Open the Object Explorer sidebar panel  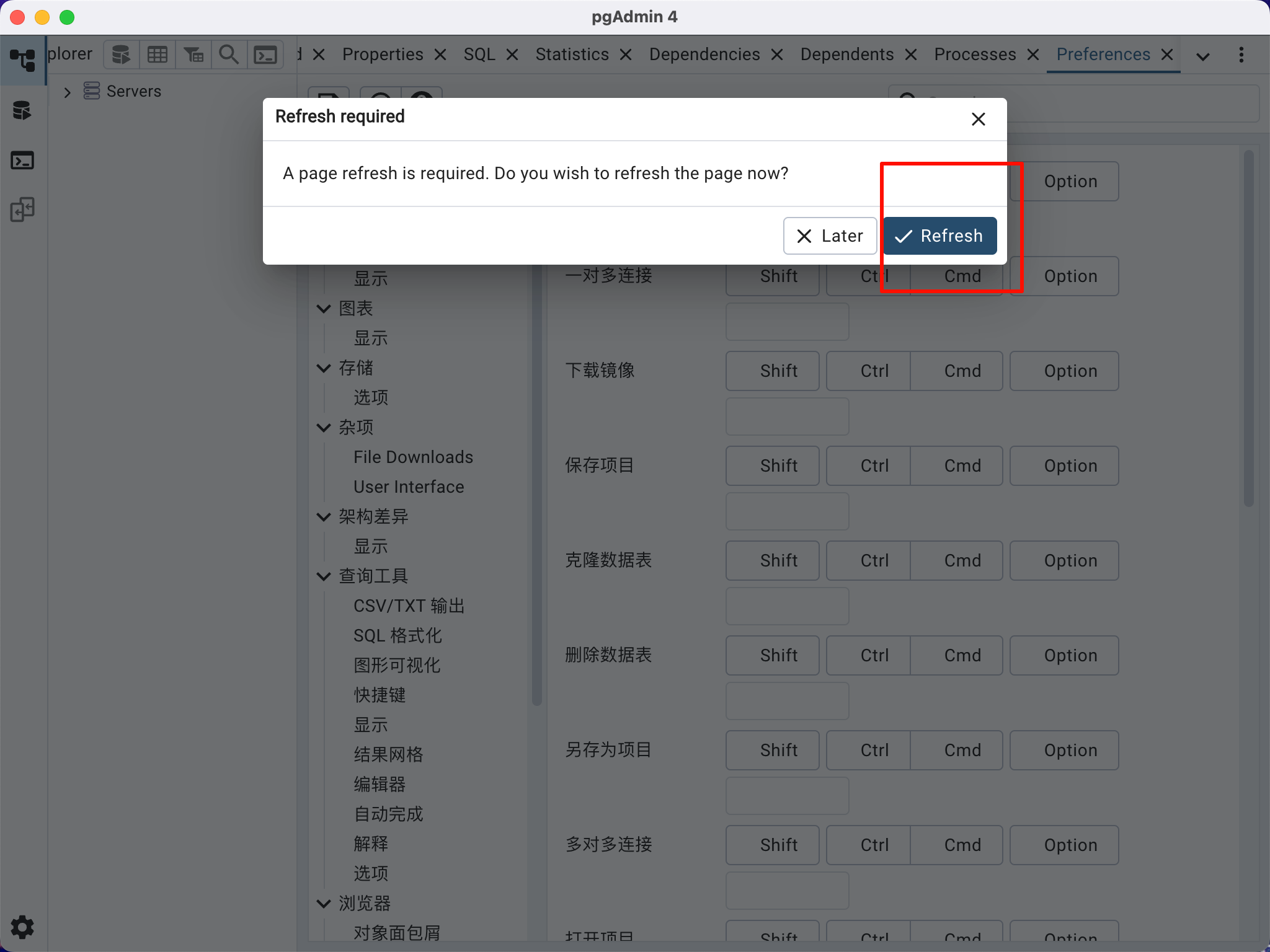(23, 60)
